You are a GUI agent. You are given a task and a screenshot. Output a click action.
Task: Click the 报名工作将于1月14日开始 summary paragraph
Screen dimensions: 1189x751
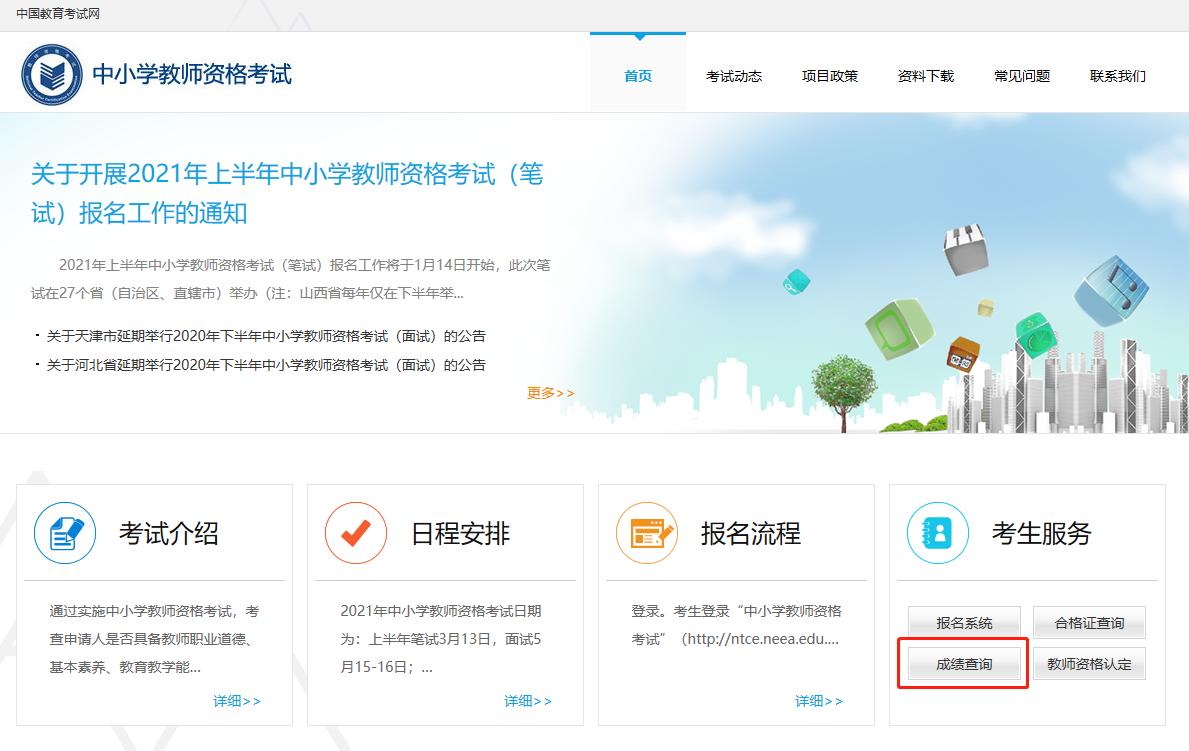coord(290,279)
